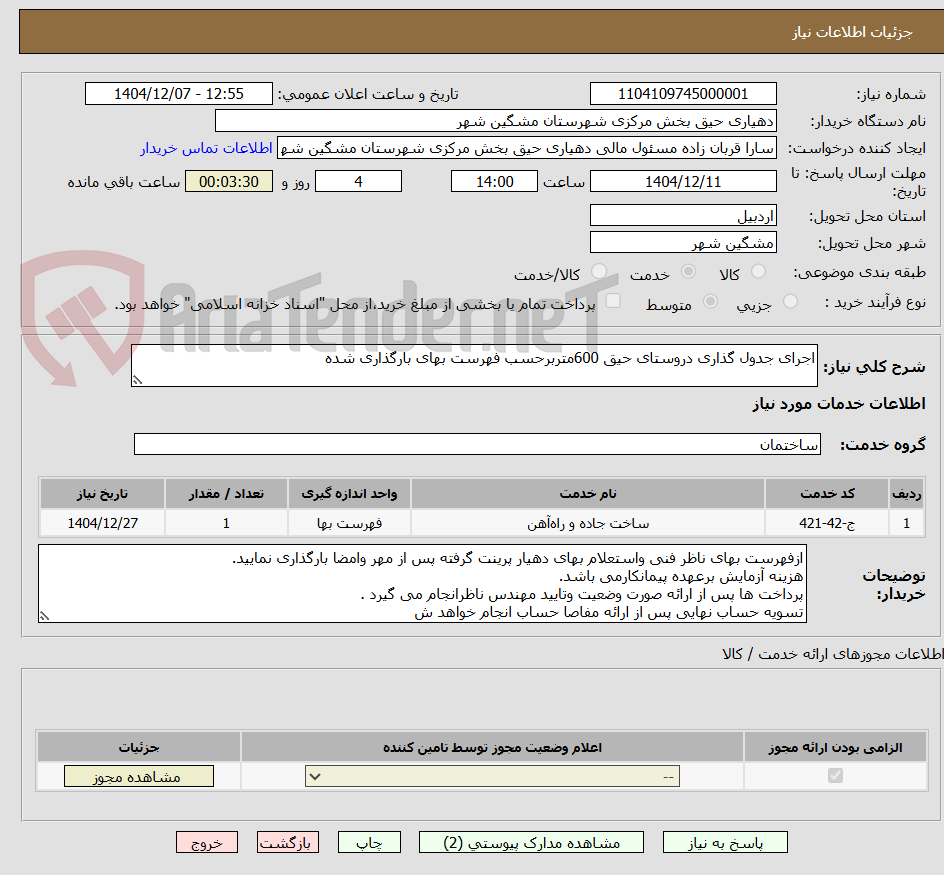Screen dimensions: 944x875
Task: Click the delivery city field مشگین شهر
Action: pyautogui.click(x=683, y=243)
